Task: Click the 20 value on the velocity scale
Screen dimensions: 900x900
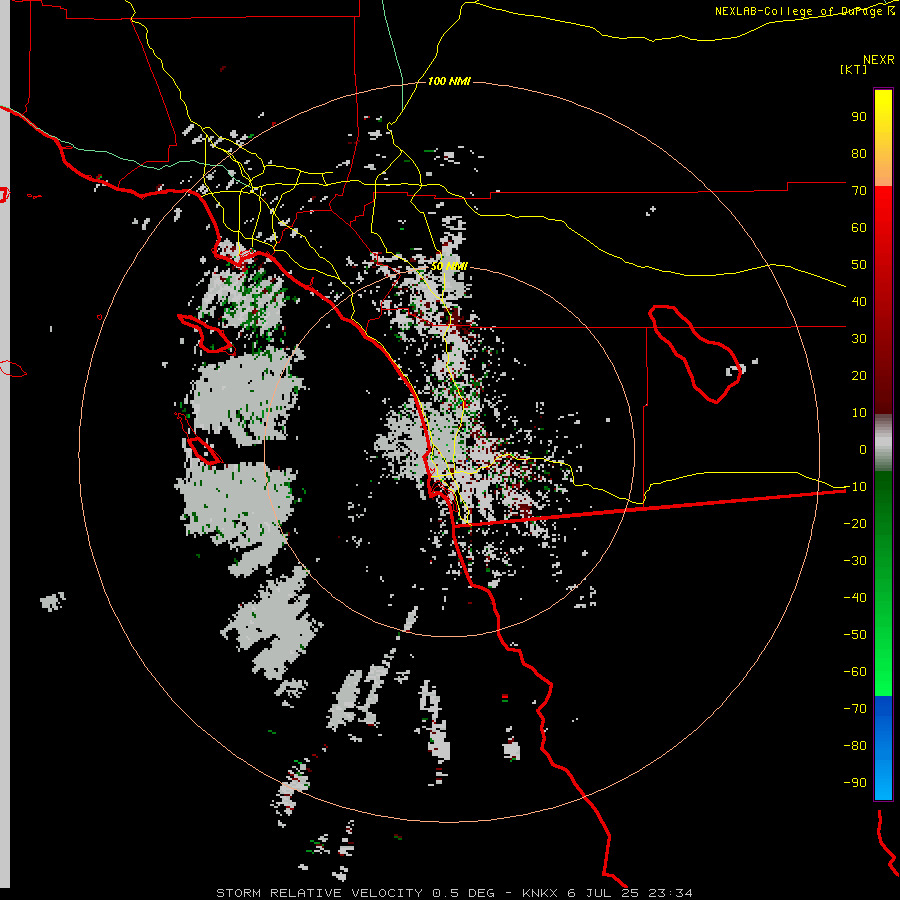Action: pyautogui.click(x=859, y=376)
